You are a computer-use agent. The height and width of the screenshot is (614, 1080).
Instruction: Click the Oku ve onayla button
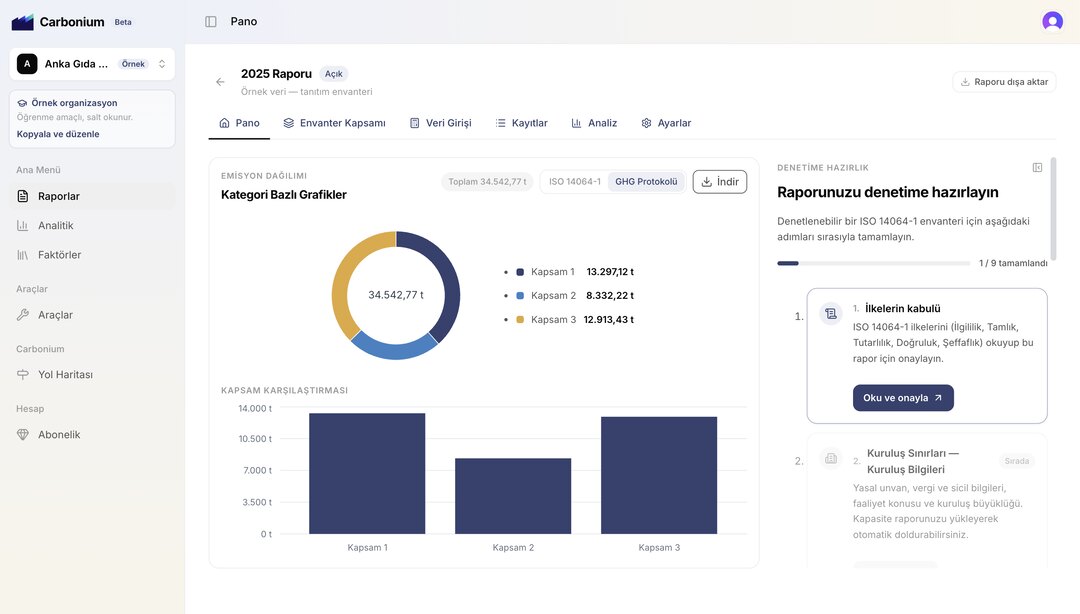(x=903, y=398)
